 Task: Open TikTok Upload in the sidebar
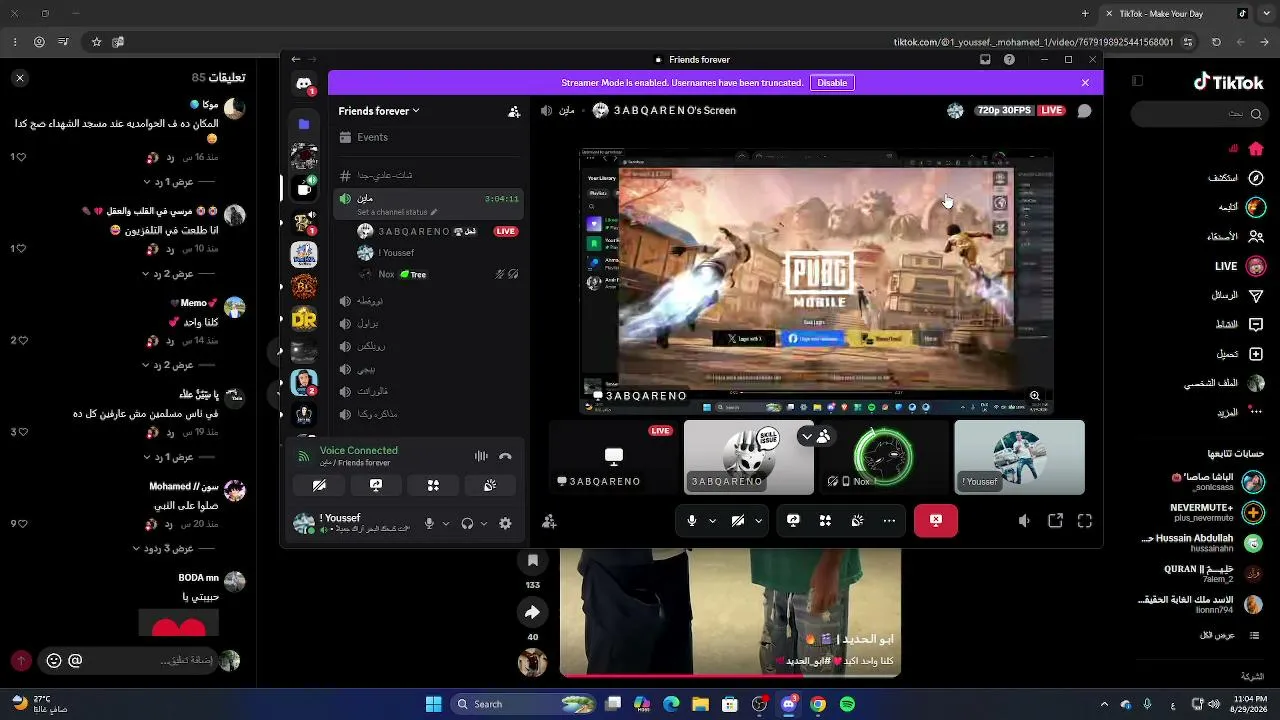coord(1239,354)
